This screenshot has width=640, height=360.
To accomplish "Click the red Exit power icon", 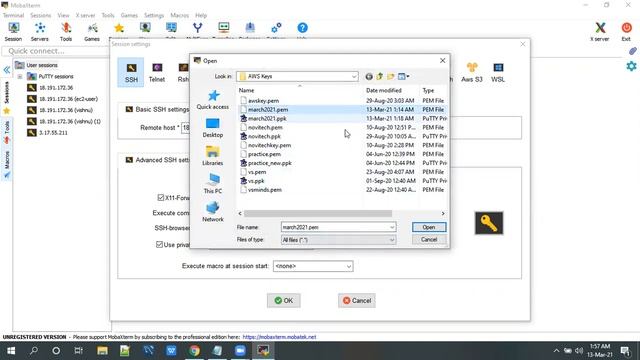I will (x=626, y=32).
